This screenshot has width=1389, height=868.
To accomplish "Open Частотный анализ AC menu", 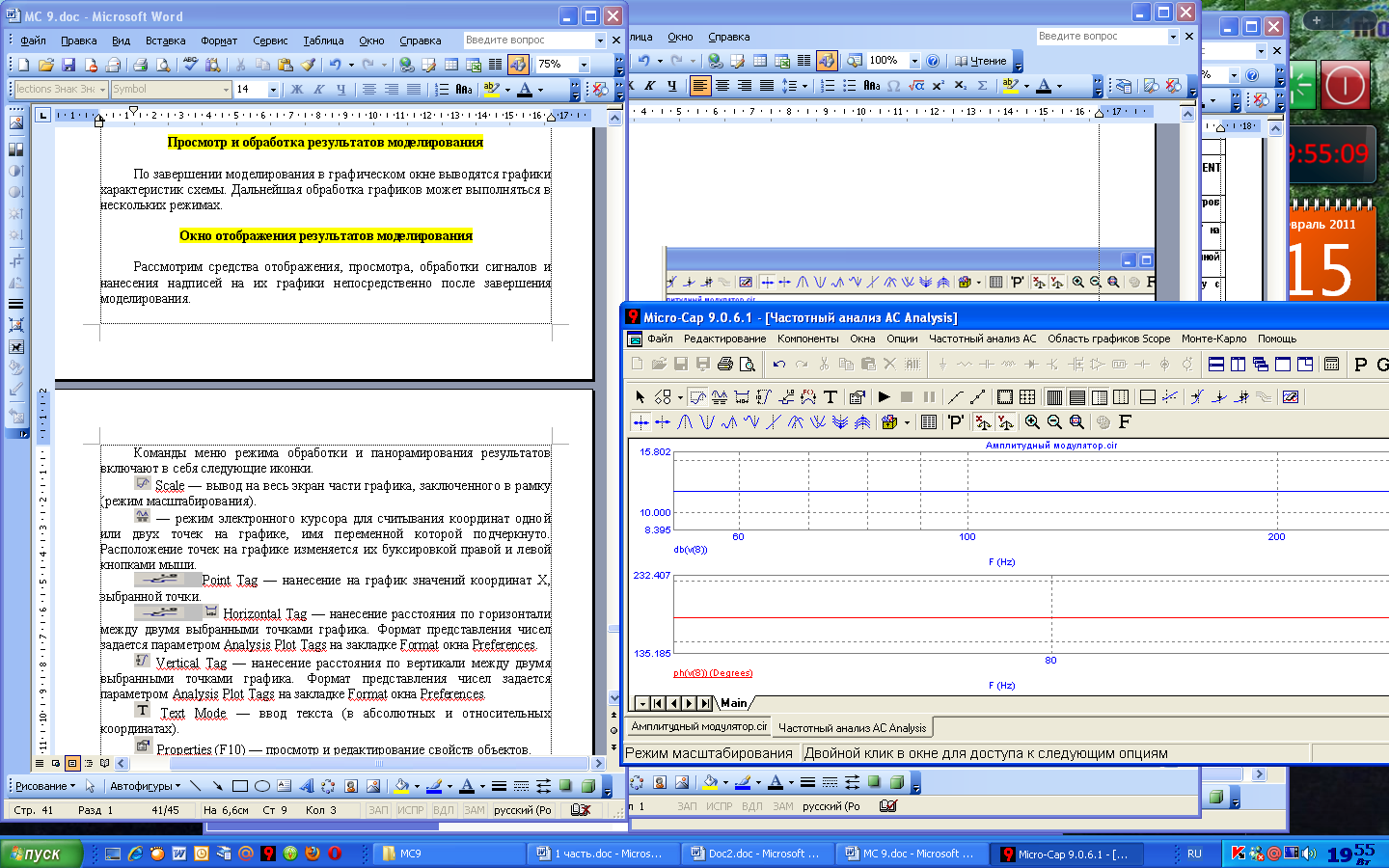I will (982, 339).
